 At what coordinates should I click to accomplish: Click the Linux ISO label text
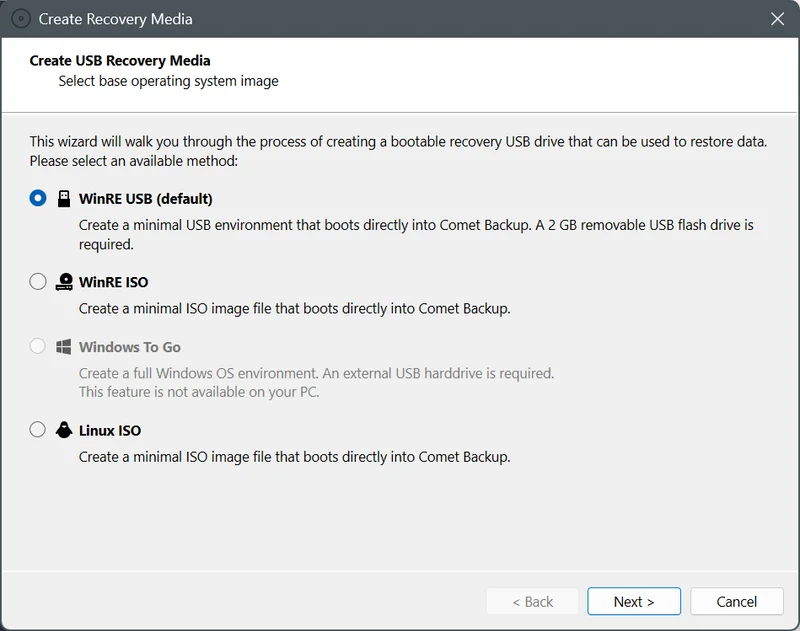point(110,431)
